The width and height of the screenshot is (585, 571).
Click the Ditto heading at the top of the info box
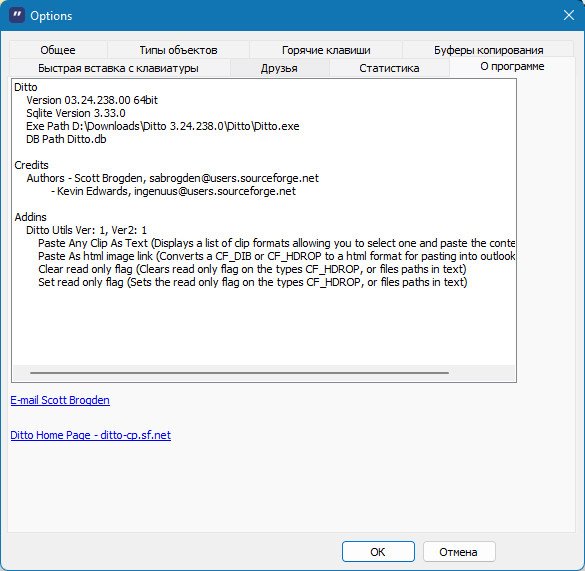26,87
